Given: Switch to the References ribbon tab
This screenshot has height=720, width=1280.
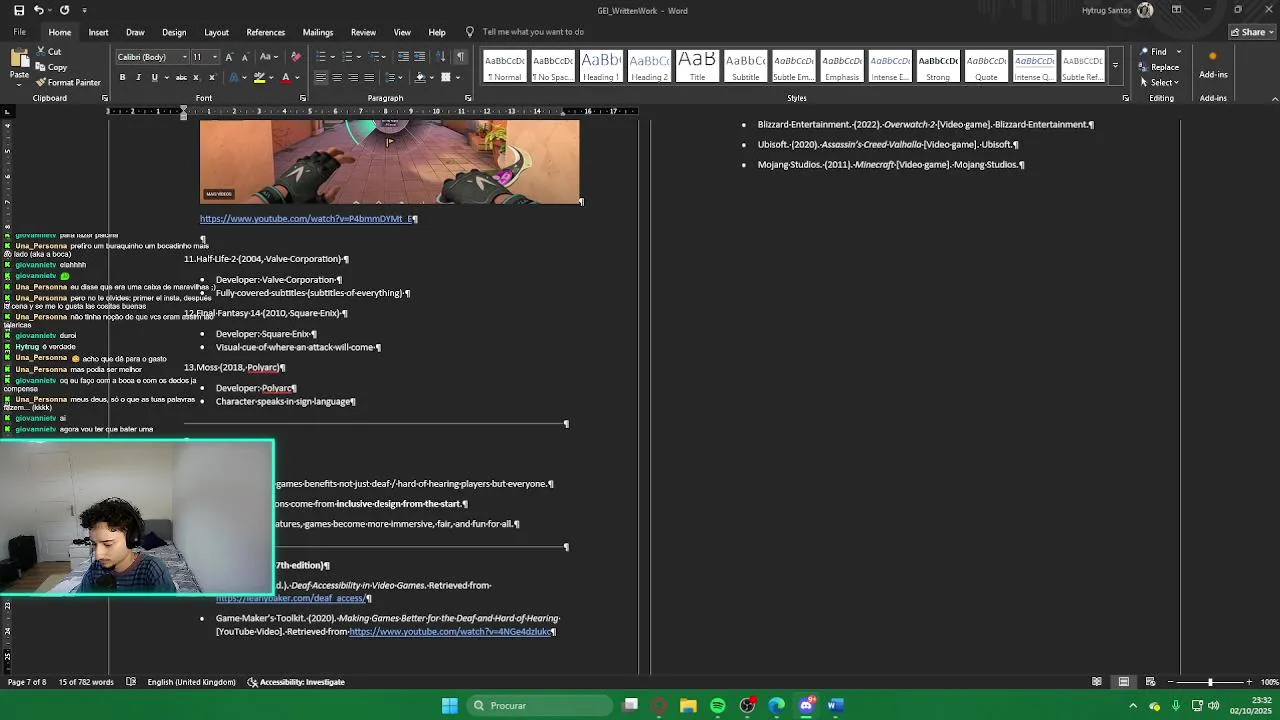Looking at the screenshot, I should pyautogui.click(x=265, y=32).
